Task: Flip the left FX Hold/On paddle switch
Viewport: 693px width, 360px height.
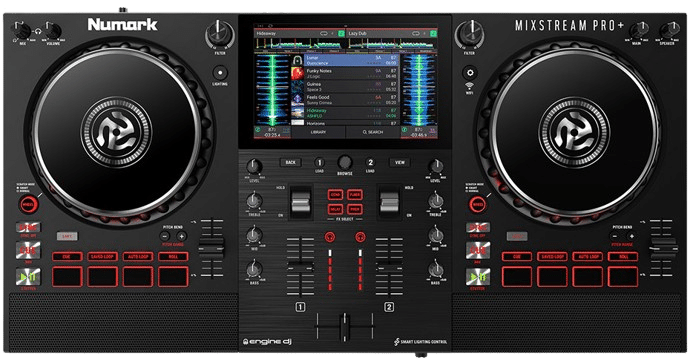Action: [301, 203]
